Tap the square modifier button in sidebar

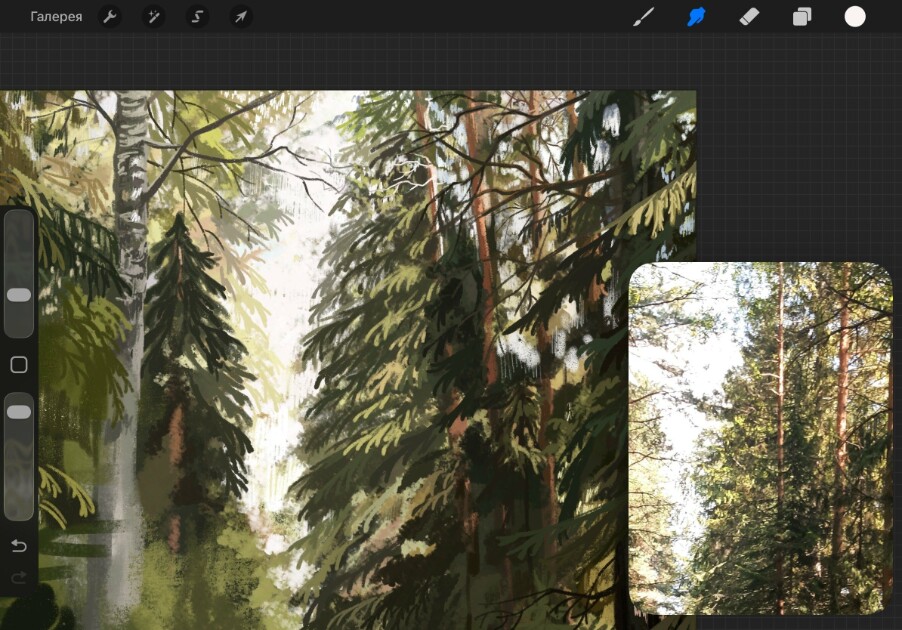pos(19,365)
